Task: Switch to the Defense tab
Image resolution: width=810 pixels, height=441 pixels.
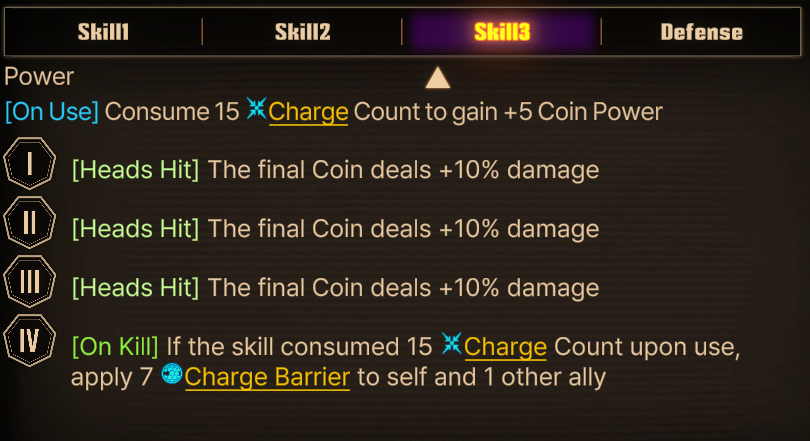Action: coord(701,32)
